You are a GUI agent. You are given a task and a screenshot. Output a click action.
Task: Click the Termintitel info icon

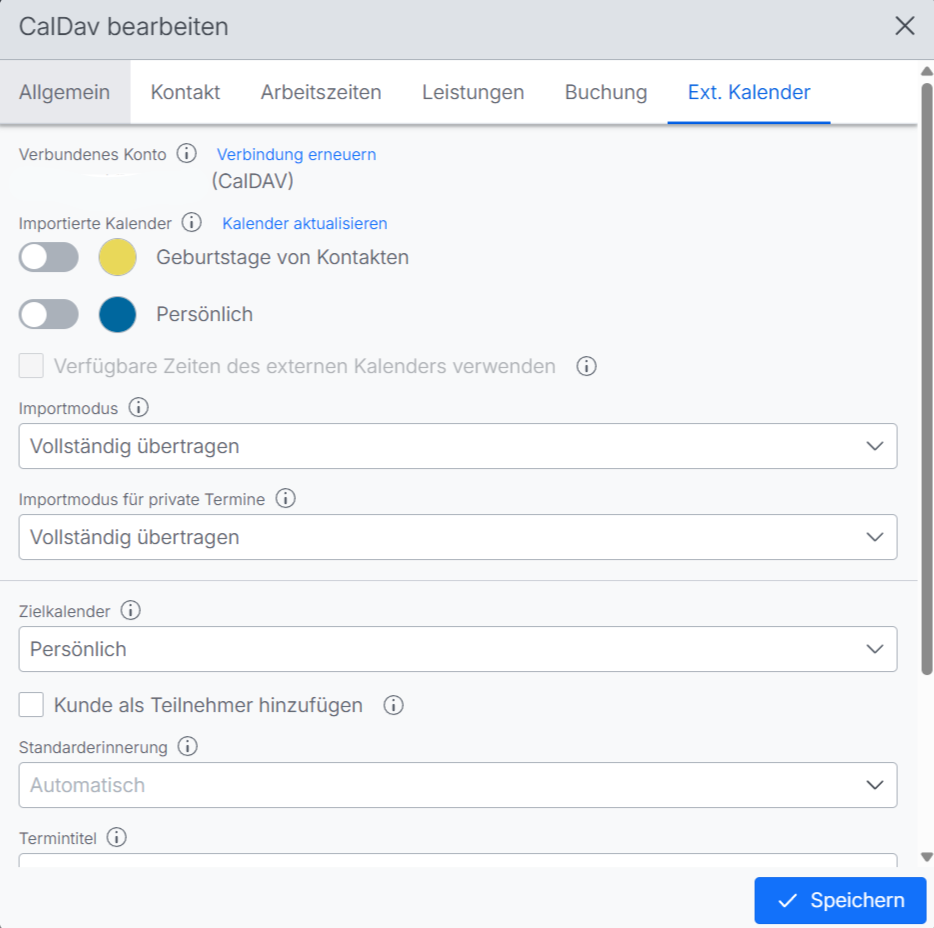(117, 837)
